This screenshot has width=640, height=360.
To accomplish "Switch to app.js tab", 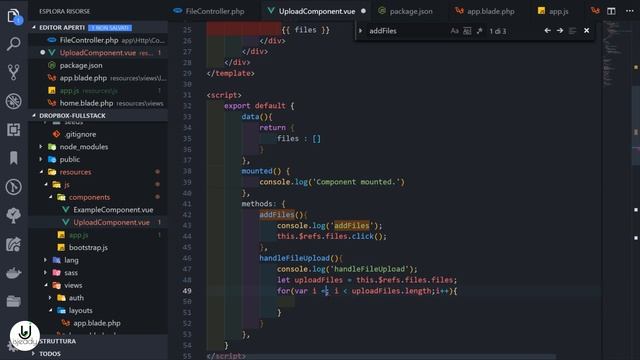I will (553, 11).
